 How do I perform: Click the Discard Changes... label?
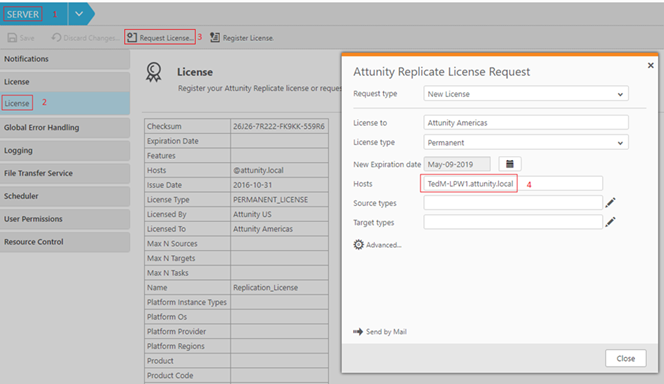[x=91, y=38]
